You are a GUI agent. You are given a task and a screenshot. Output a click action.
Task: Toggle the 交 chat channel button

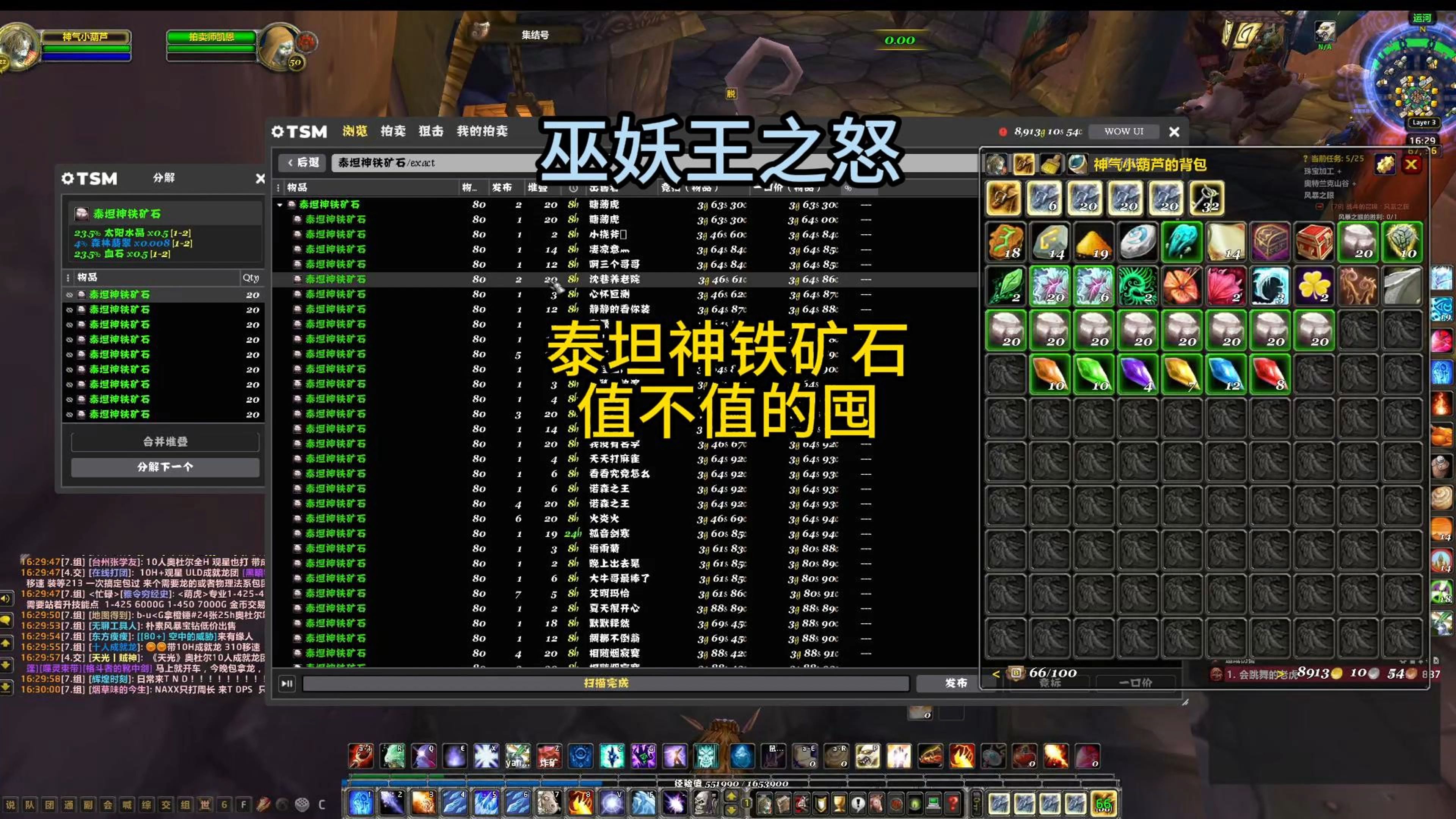166,804
